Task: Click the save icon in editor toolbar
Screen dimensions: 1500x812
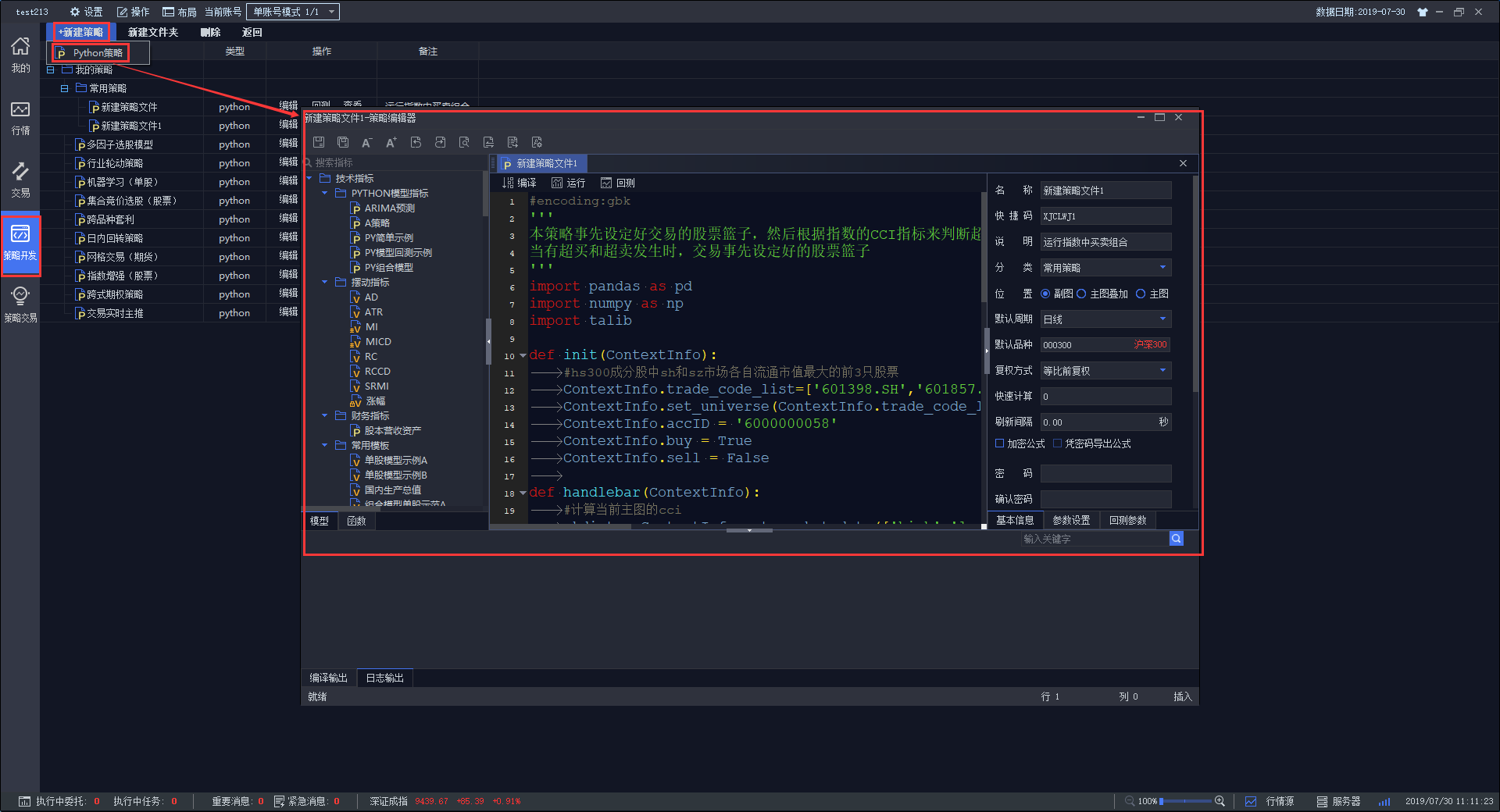Action: [319, 142]
